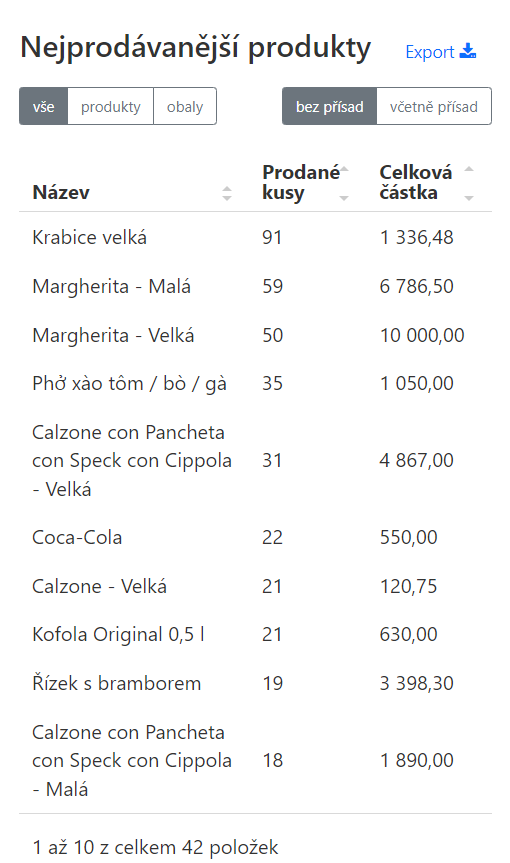The image size is (510, 863).
Task: Sort by the Název column arrows
Action: [227, 193]
